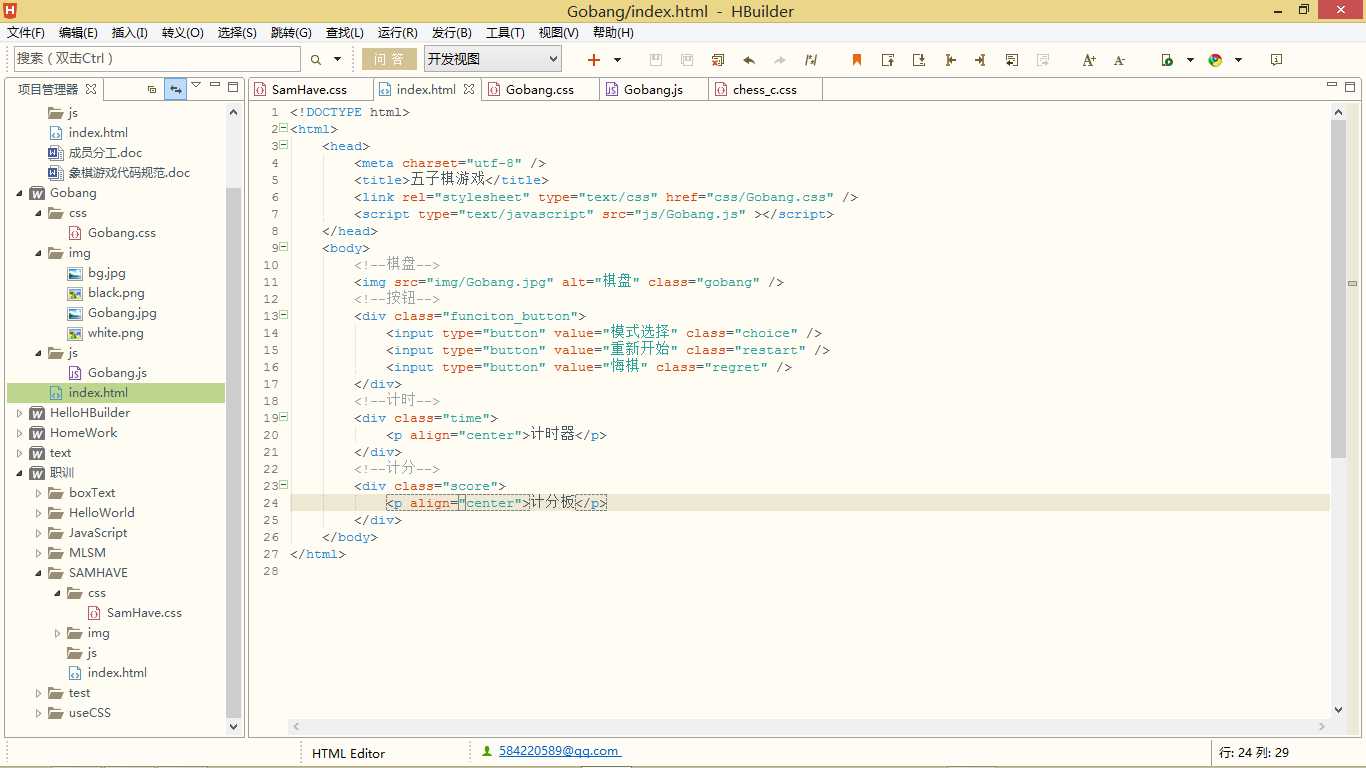
Task: Expand the HomeWork project
Action: (19, 433)
